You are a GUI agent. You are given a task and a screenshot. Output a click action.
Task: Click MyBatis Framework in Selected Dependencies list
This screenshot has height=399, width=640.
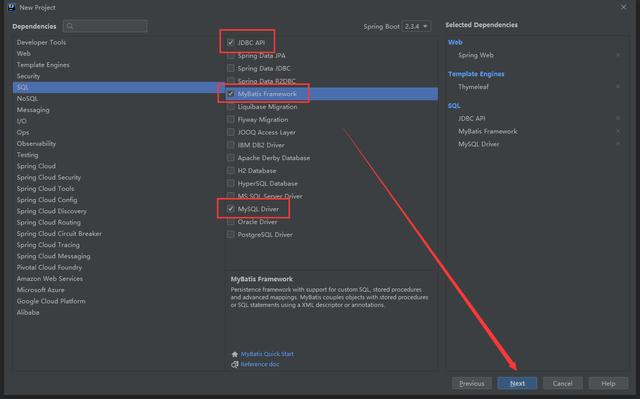coord(488,131)
